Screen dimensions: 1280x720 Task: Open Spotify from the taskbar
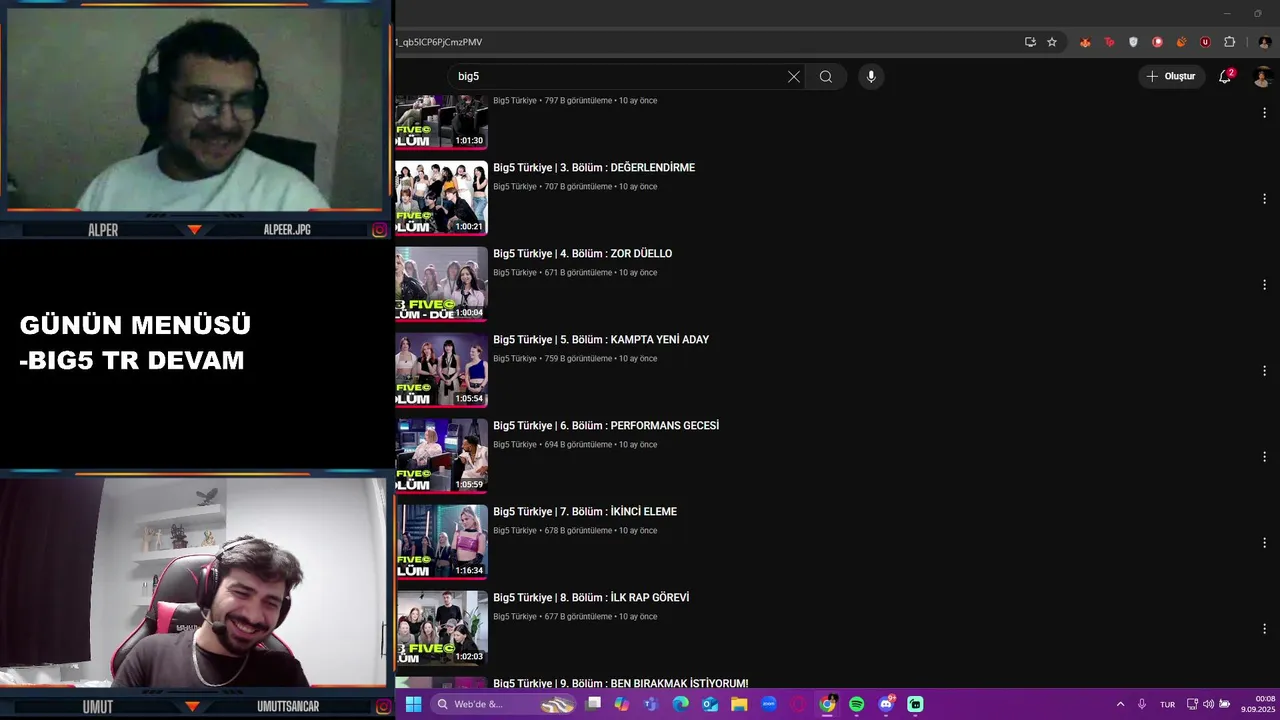pos(857,704)
